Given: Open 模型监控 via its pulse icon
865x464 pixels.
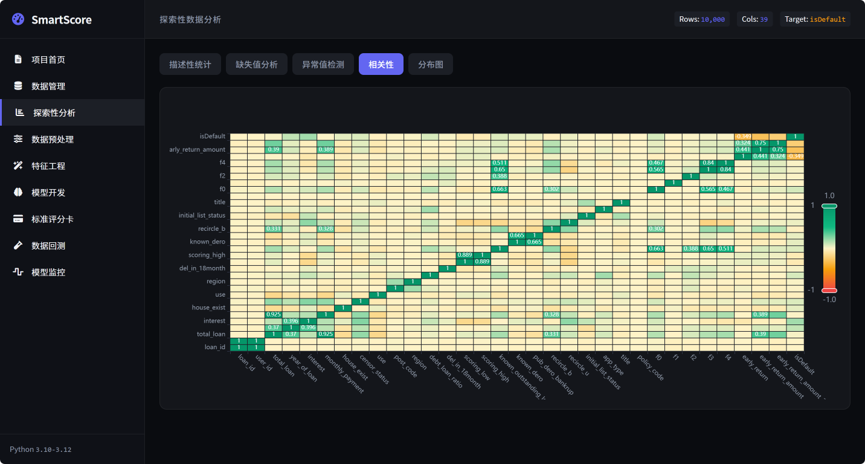Looking at the screenshot, I should [18, 272].
